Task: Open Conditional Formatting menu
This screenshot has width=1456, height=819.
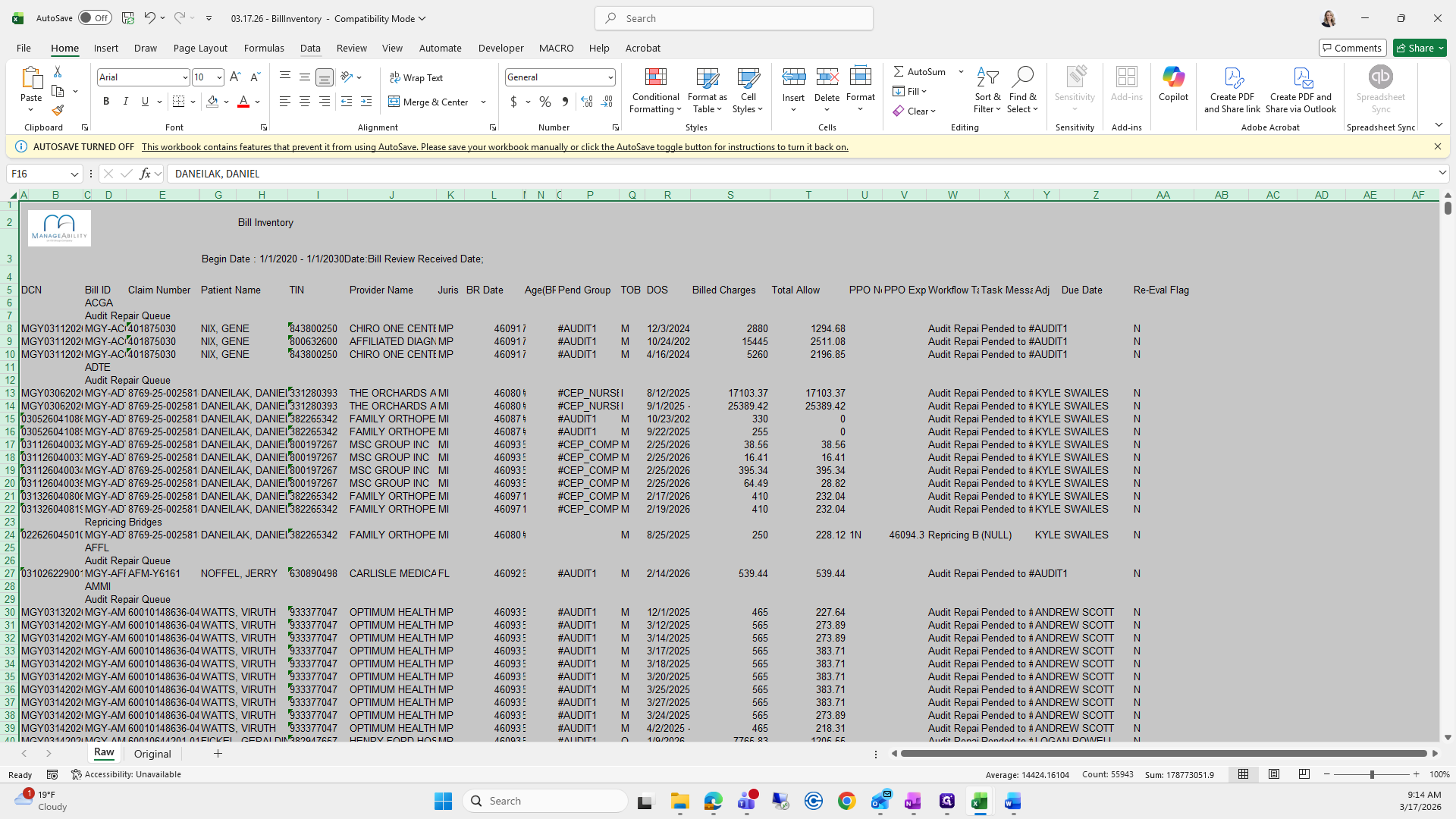Action: [x=655, y=91]
